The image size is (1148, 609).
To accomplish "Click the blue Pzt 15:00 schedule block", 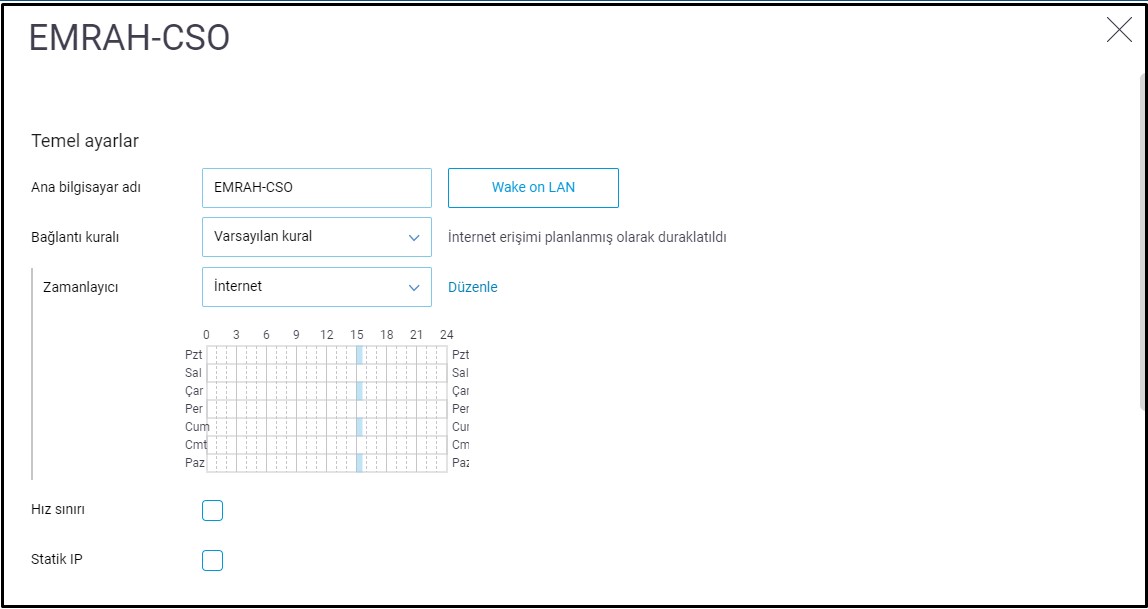I will click(x=359, y=355).
